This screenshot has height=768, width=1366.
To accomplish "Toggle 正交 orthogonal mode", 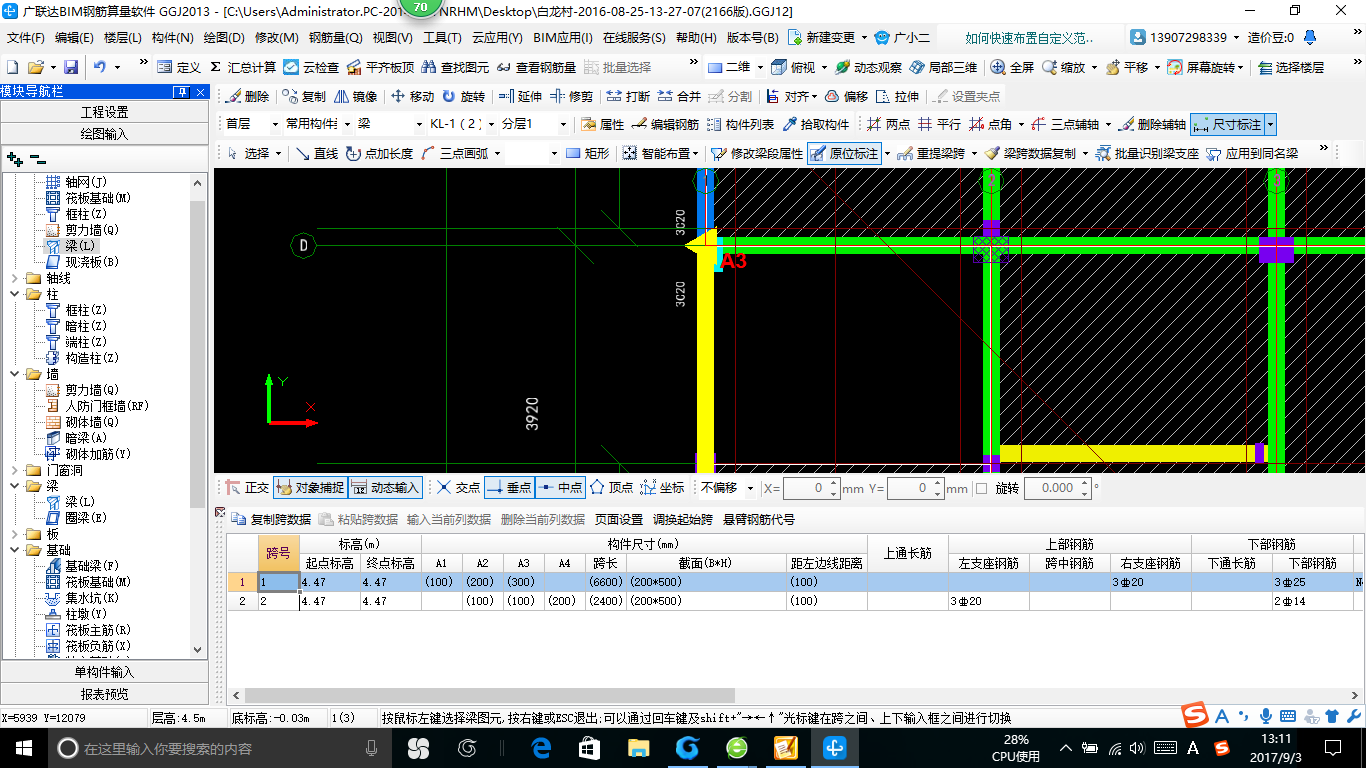I will coord(247,488).
